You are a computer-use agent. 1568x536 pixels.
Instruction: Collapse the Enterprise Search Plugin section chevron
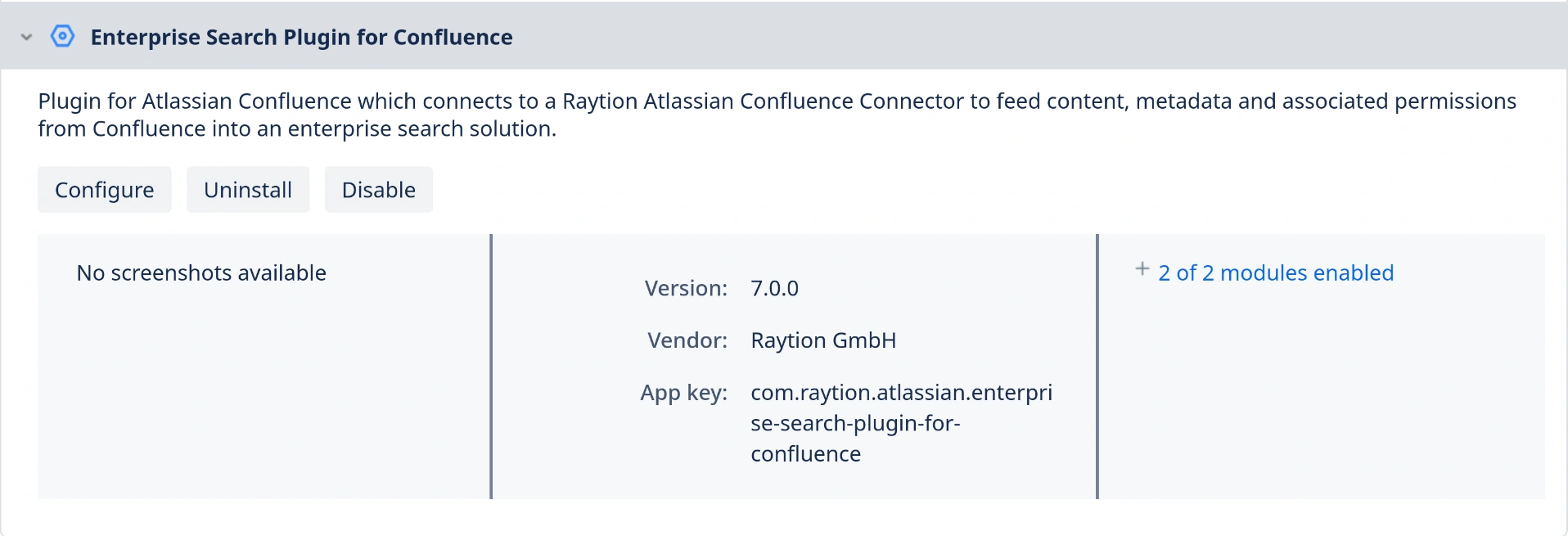coord(26,37)
